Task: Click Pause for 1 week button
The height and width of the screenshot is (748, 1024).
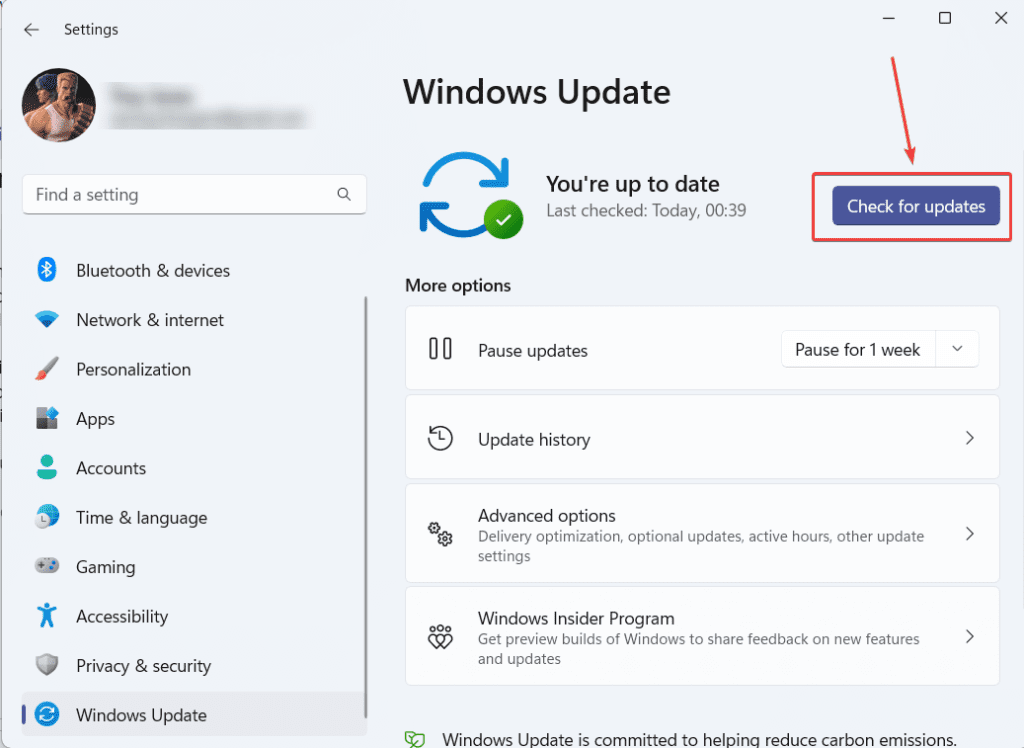Action: 857,350
